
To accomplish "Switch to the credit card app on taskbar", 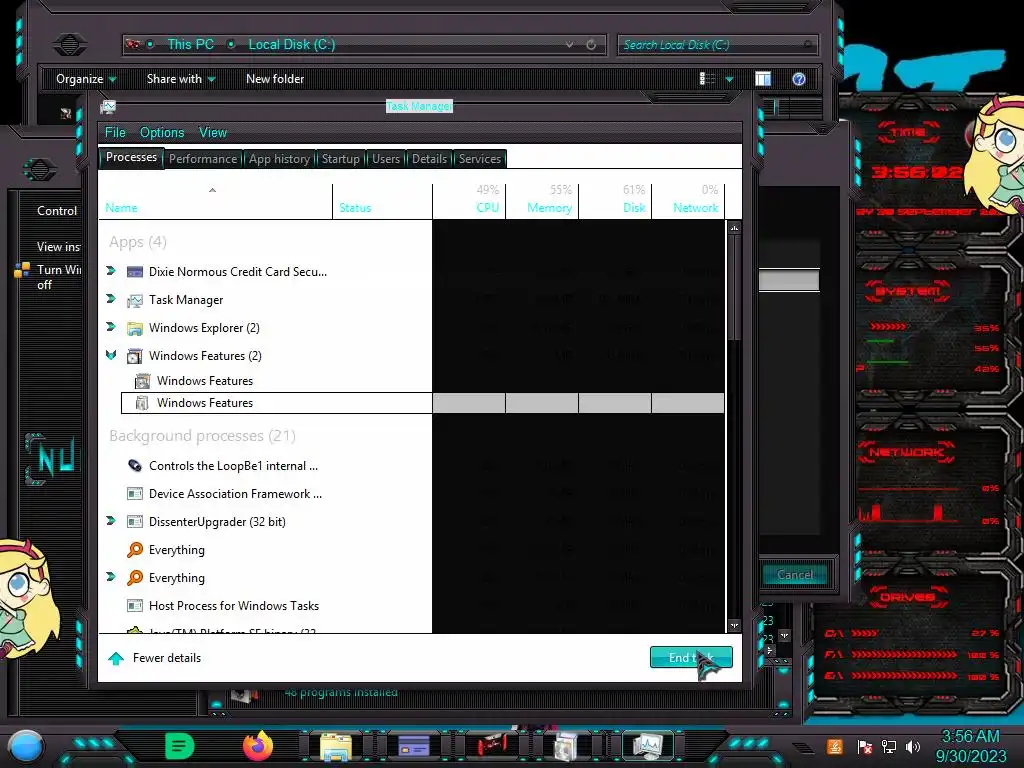I will [x=414, y=746].
